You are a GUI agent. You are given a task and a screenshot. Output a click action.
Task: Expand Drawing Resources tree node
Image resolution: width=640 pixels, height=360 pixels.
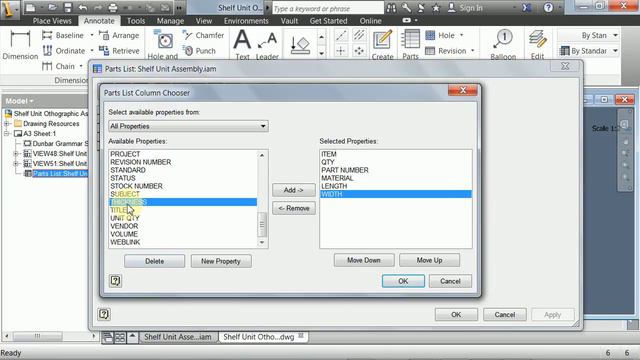[x=7, y=123]
